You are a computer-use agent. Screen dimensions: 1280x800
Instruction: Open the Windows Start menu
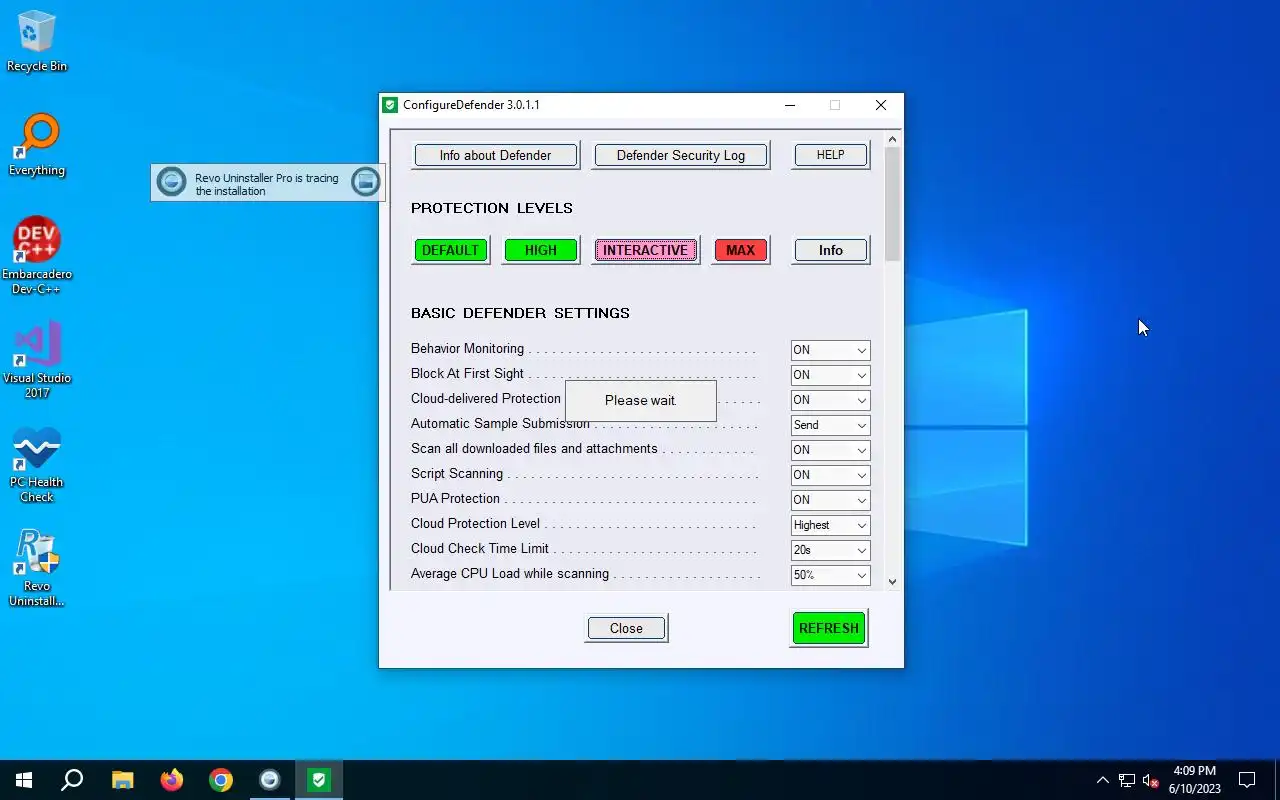24,780
